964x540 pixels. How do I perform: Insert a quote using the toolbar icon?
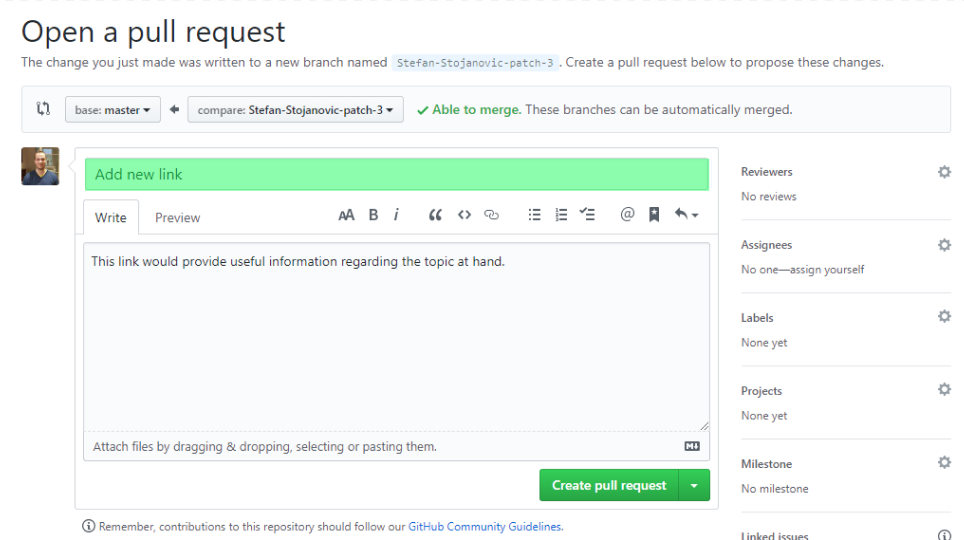point(435,215)
